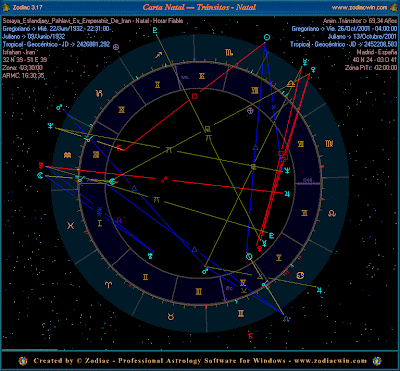Select the Sagittarius zodiac sign
Screen dimensions: 400x371
[158, 55]
